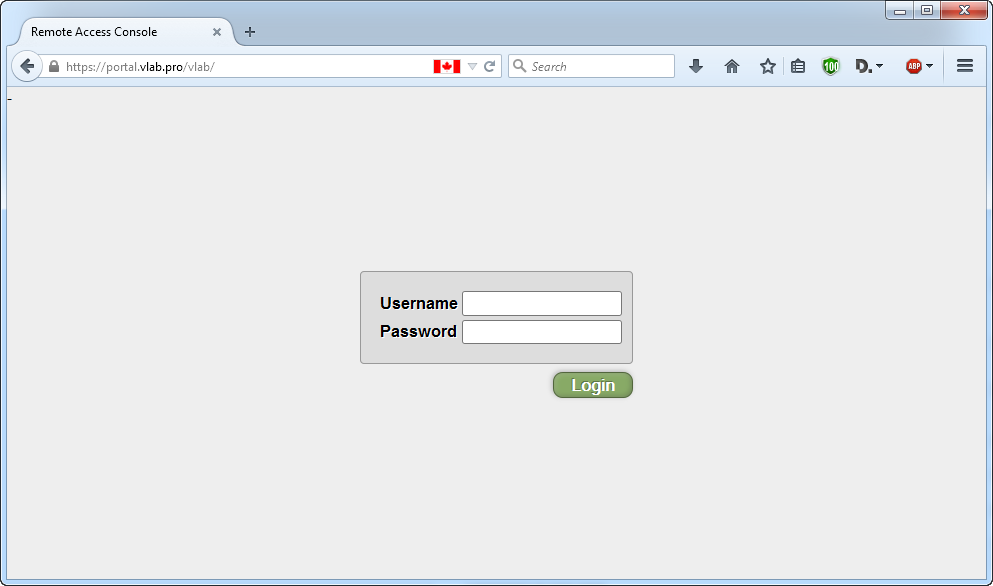Open the D extension dropdown arrow
The width and height of the screenshot is (993, 586).
(x=879, y=66)
